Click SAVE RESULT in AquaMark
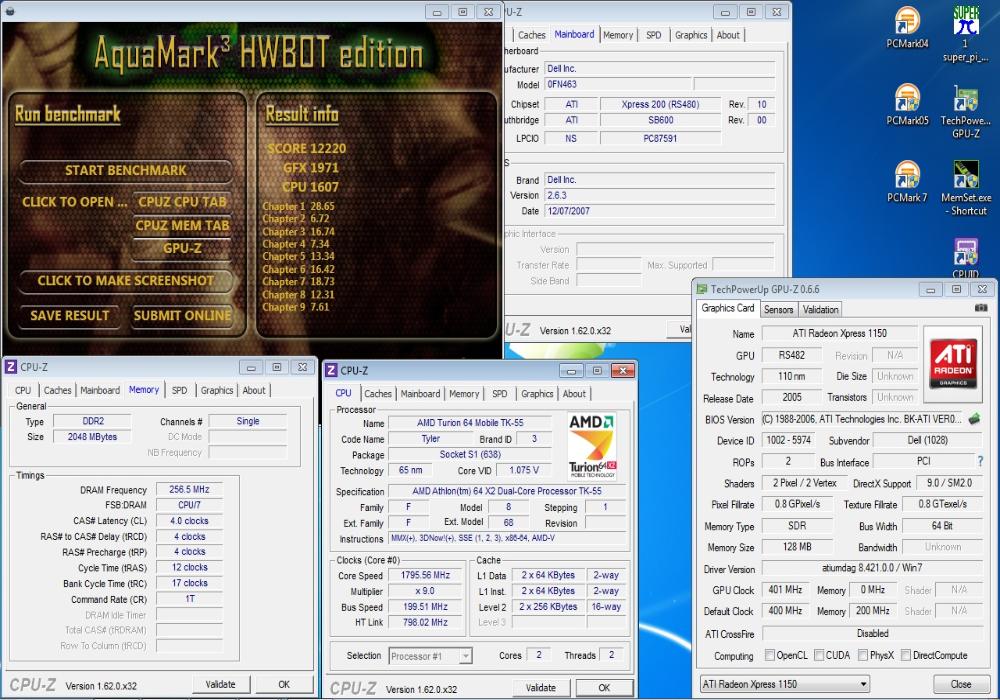1000x700 pixels. (70, 315)
